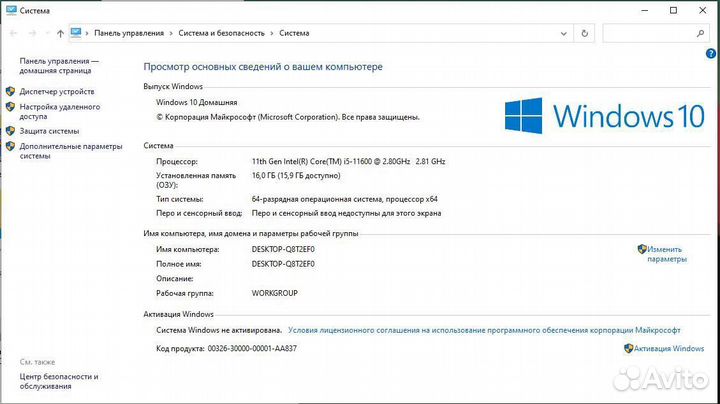The height and width of the screenshot is (404, 720).
Task: Click the page heading Просмотр основных сведений
Action: point(263,67)
